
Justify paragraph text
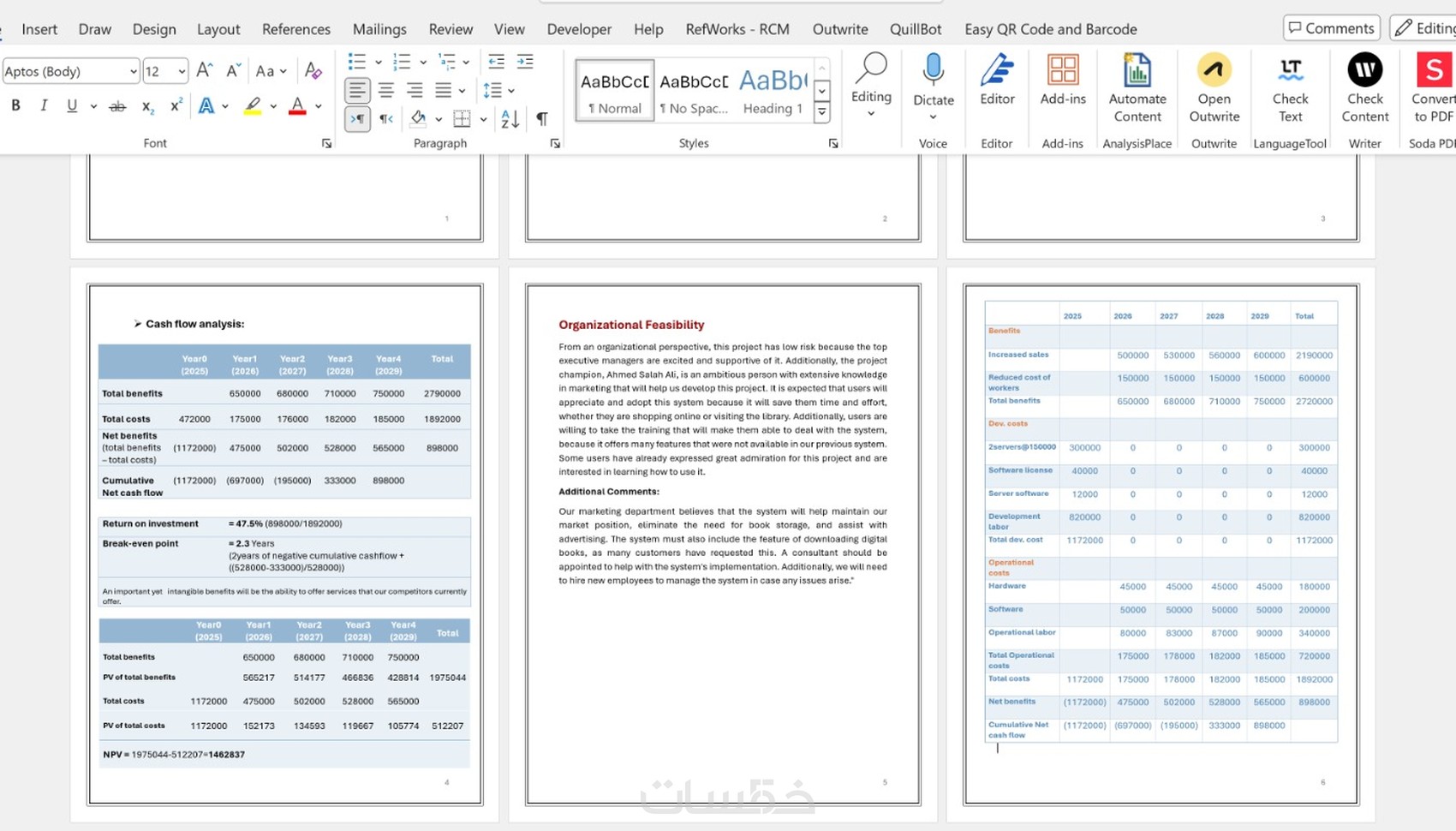tap(443, 90)
